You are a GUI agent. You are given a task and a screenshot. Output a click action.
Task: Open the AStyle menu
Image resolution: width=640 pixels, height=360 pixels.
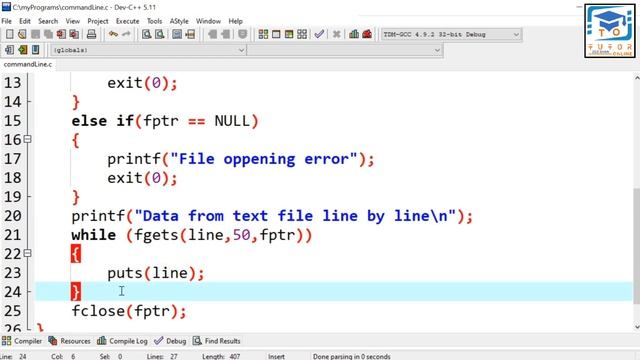179,21
